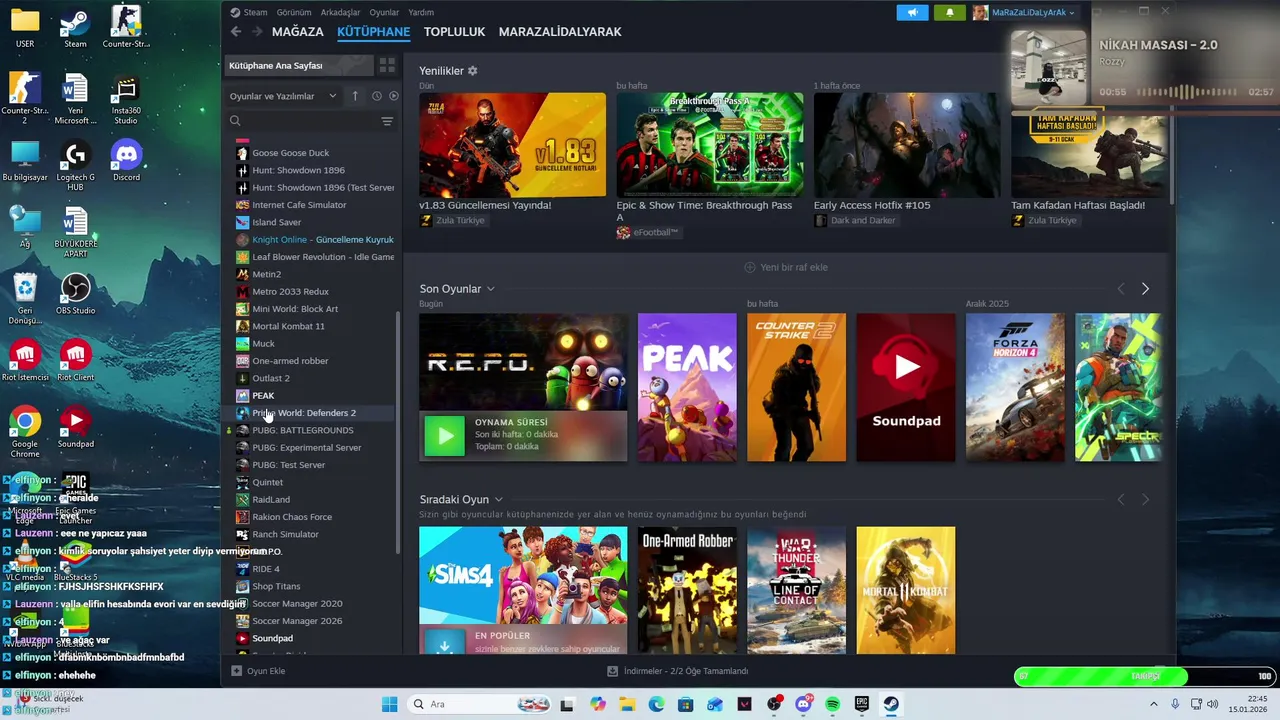Open Zula Türkiye link under v1.83 news

click(452, 220)
